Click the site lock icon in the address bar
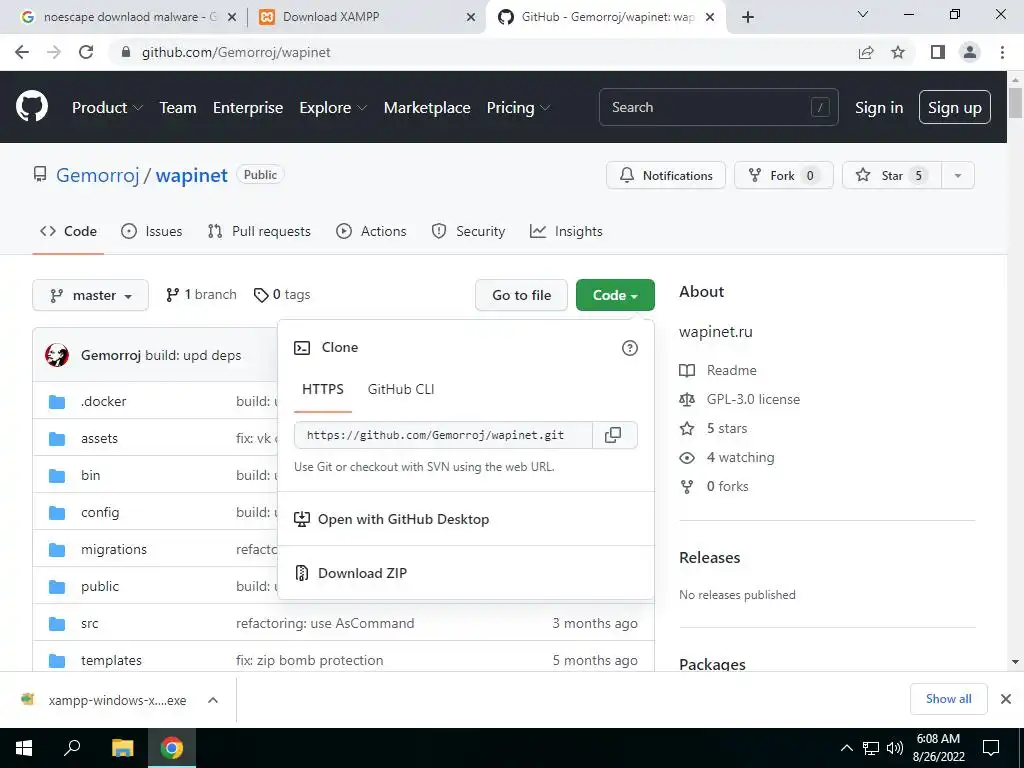Screen dimensions: 1024x768 point(127,52)
